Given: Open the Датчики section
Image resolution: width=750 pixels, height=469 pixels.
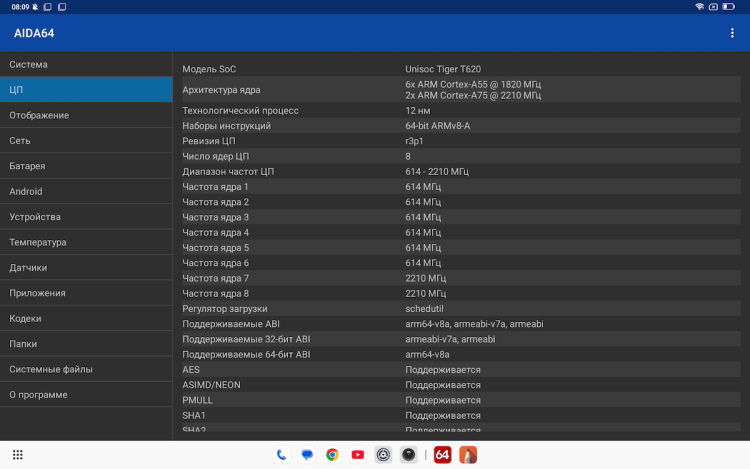Looking at the screenshot, I should click(86, 267).
